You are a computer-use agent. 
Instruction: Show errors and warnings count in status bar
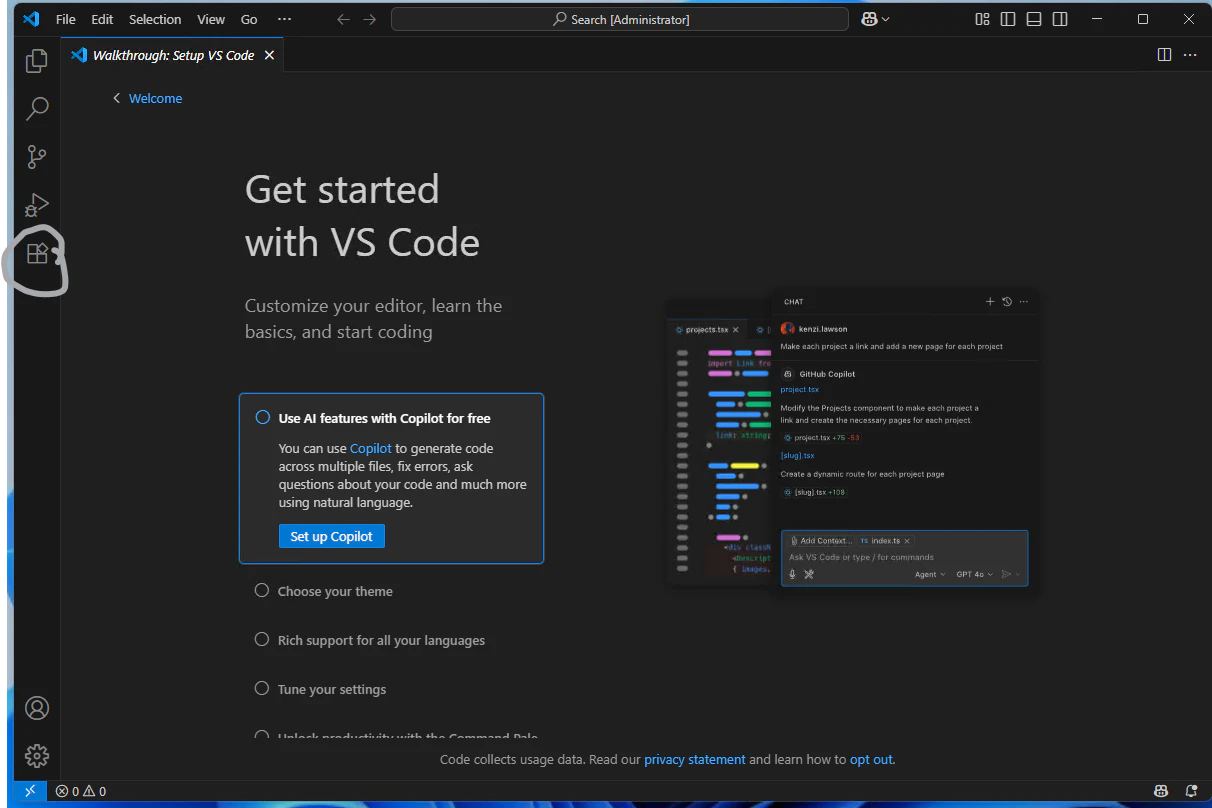click(x=81, y=791)
